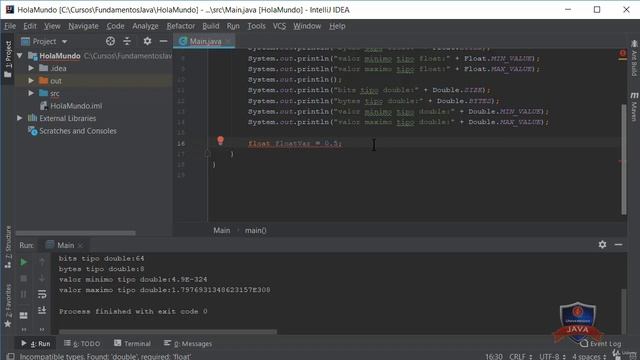Click the Down stack trace arrow

(x=42, y=278)
